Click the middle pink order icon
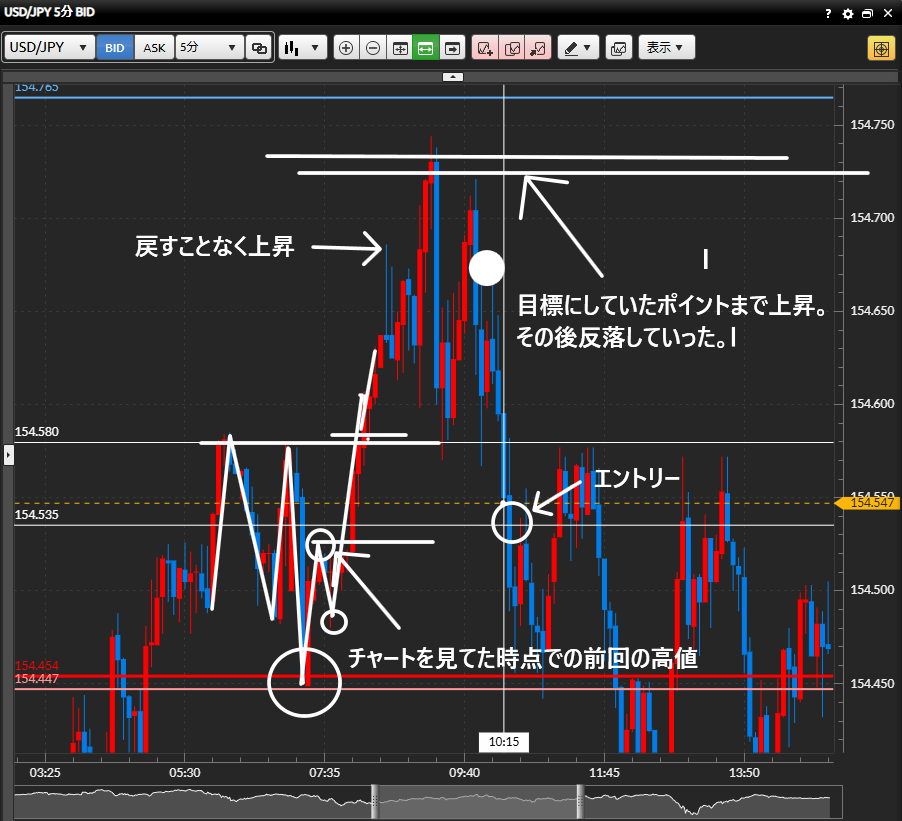This screenshot has width=902, height=821. [x=512, y=48]
